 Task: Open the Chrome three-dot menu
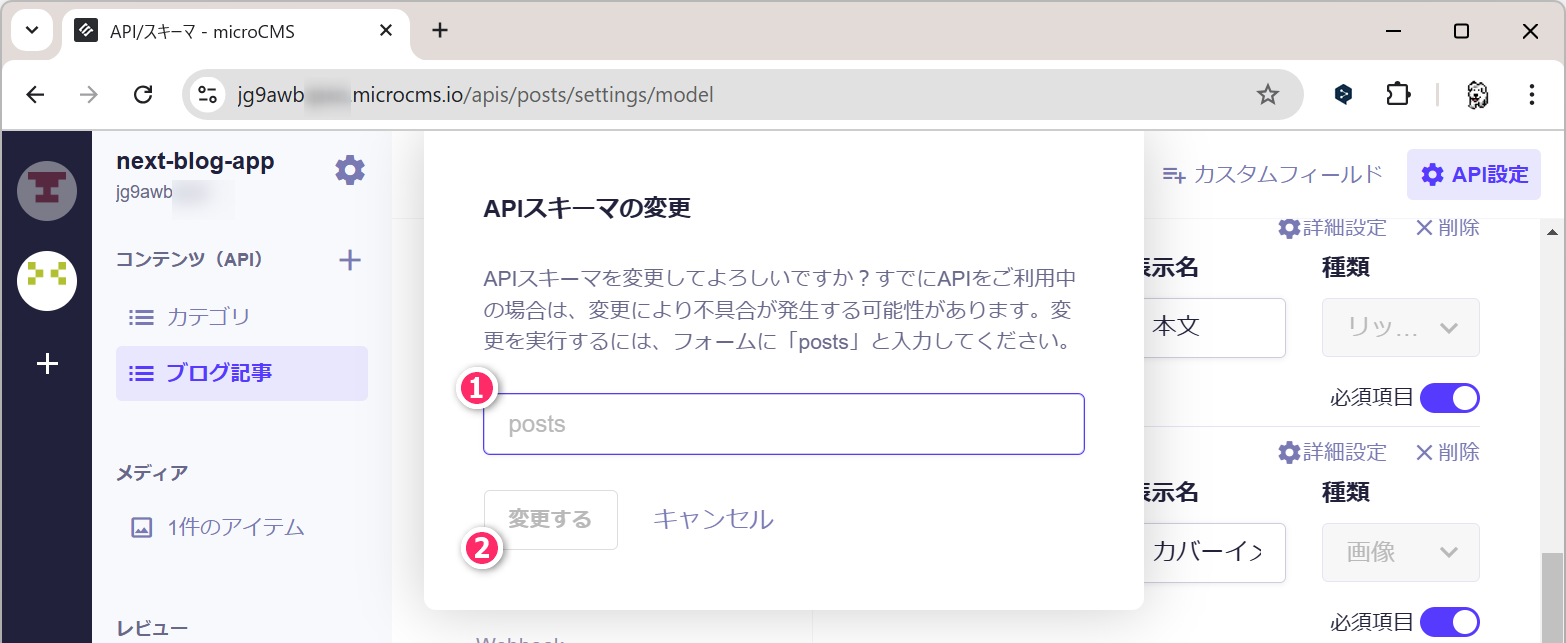1531,95
